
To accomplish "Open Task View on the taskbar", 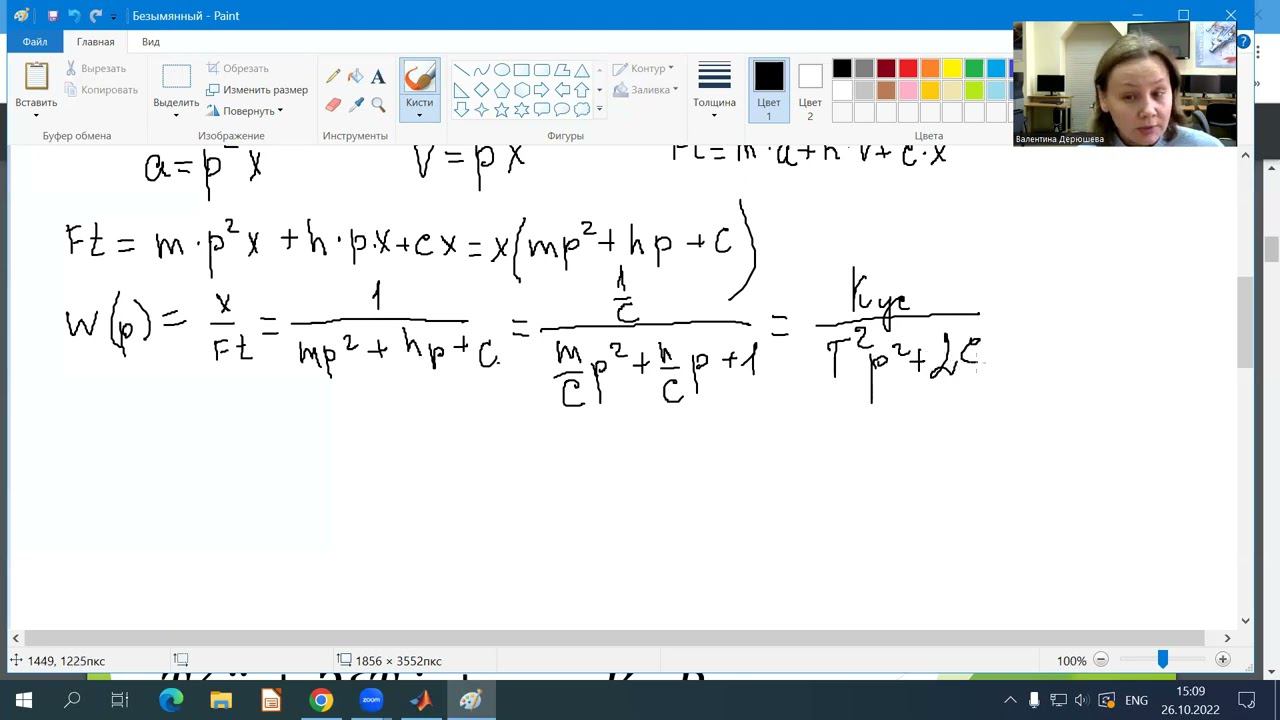I will pos(119,700).
